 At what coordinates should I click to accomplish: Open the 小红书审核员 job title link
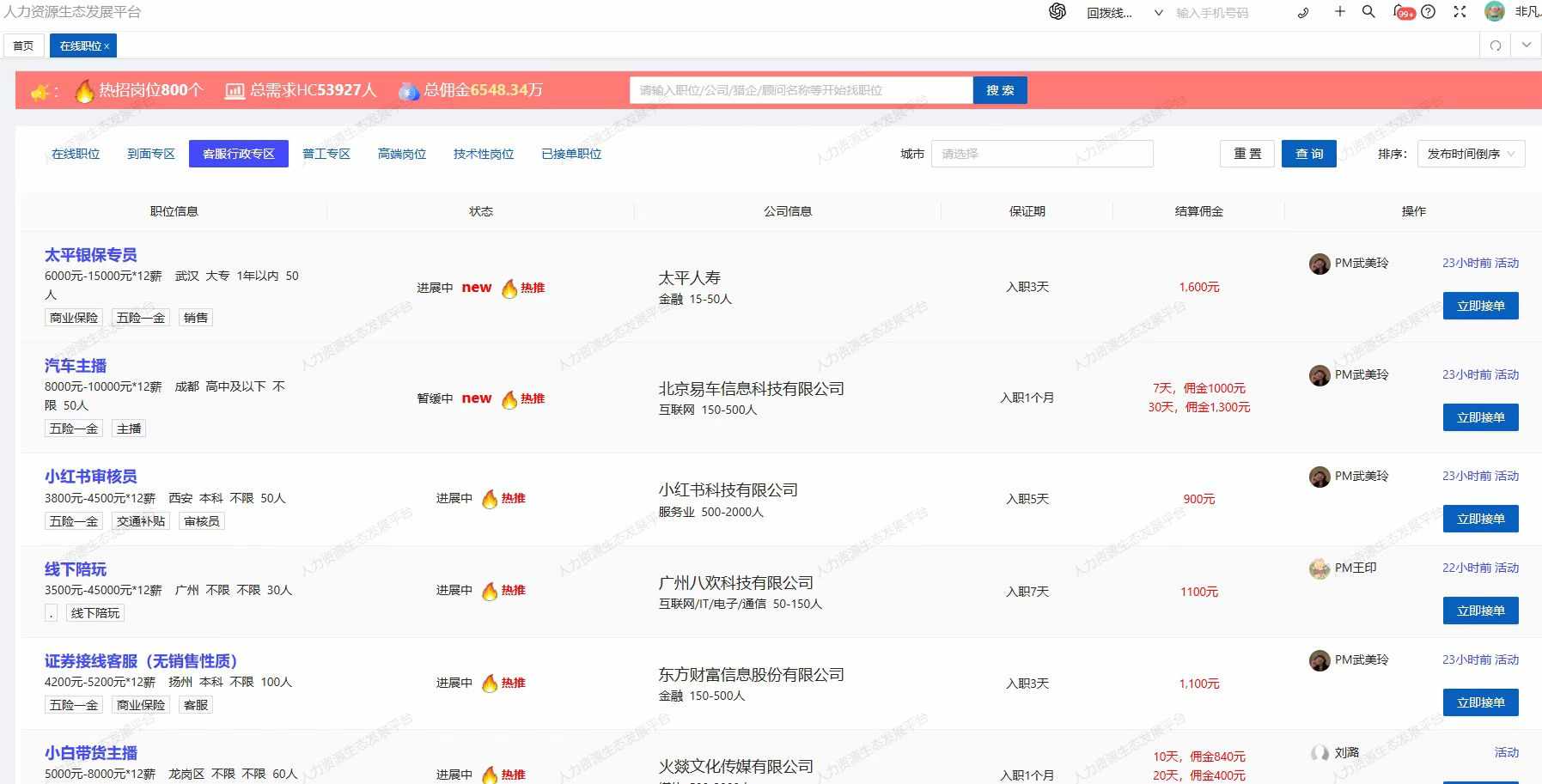pos(91,477)
